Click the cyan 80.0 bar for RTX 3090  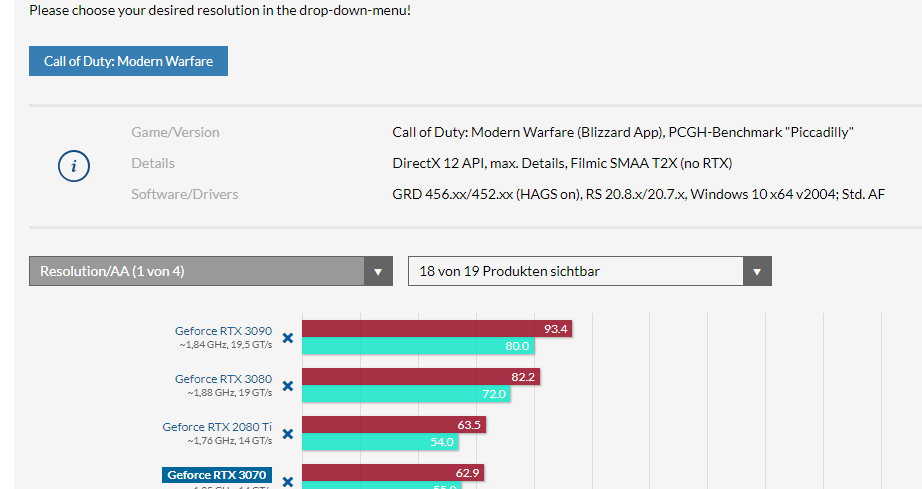click(418, 346)
